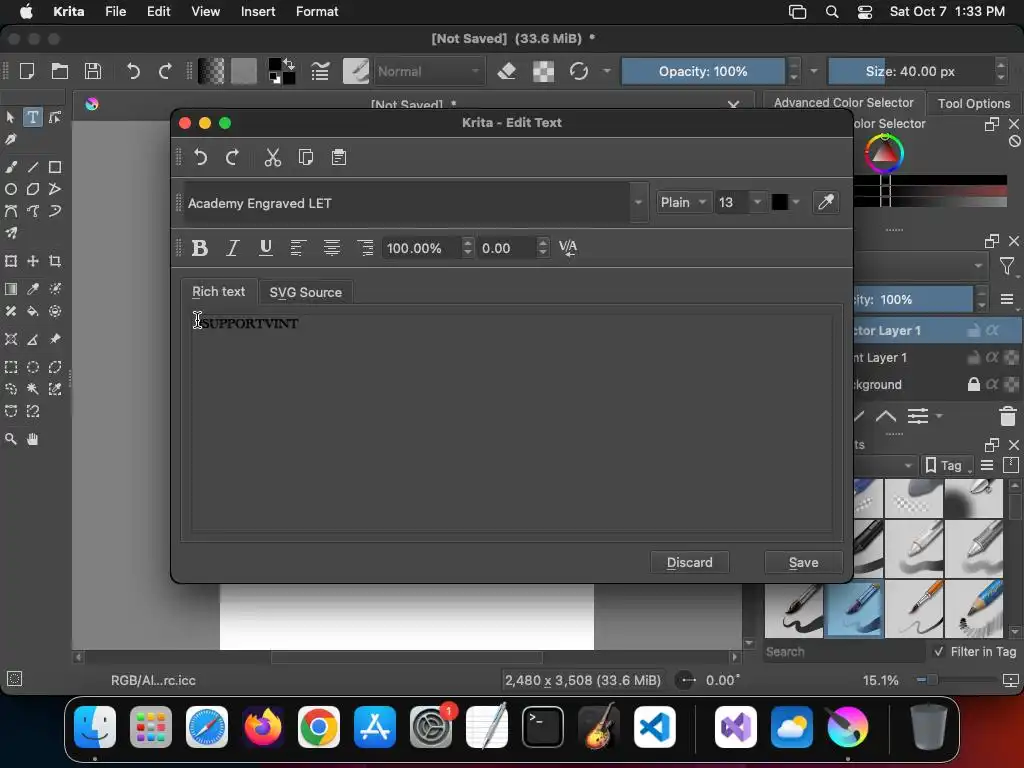Click the Paste clipboard icon

click(x=339, y=157)
